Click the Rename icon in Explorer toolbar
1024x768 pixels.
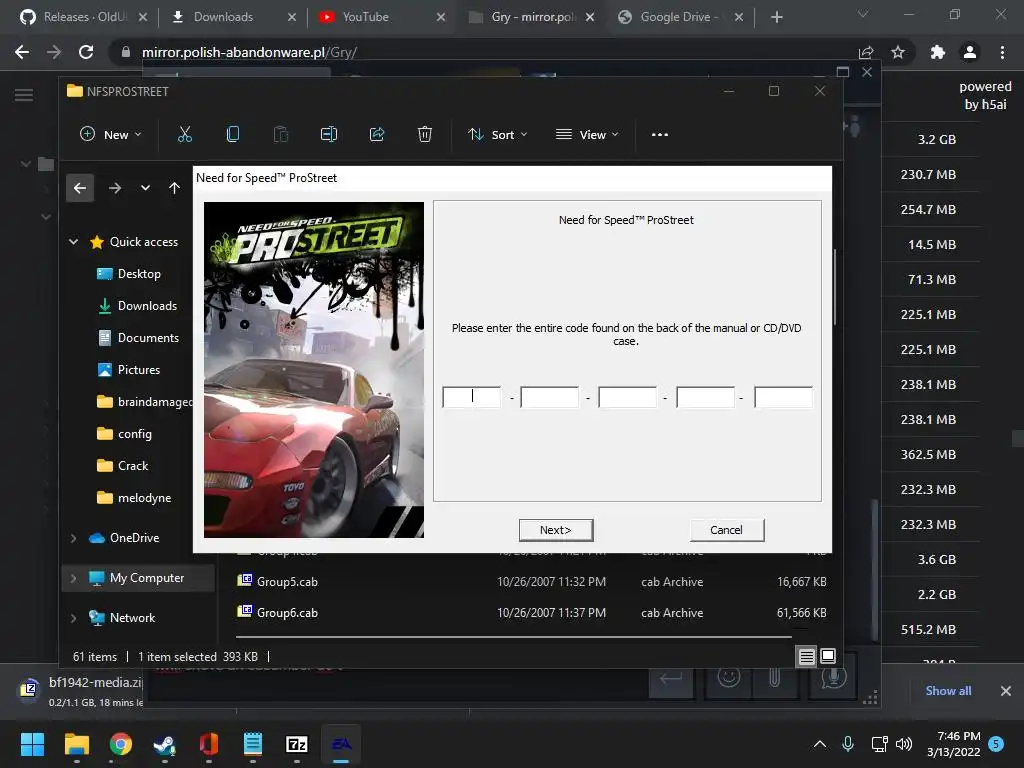328,135
